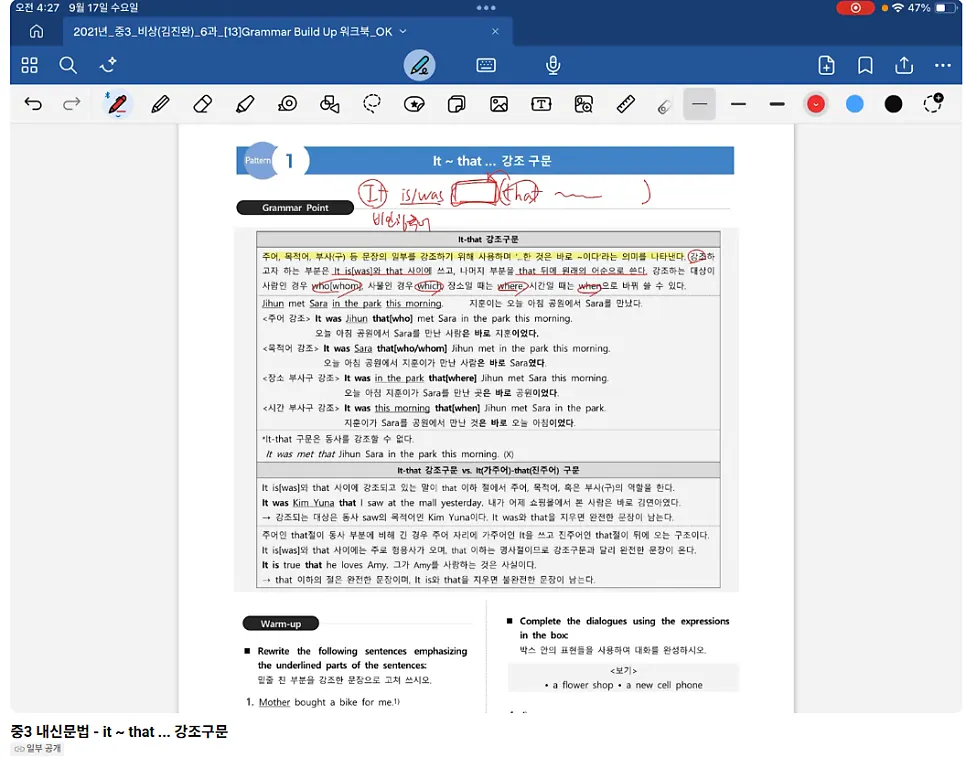Click 'Mother bought a bike for me' sentence
Image resolution: width=966 pixels, height=757 pixels.
point(325,702)
